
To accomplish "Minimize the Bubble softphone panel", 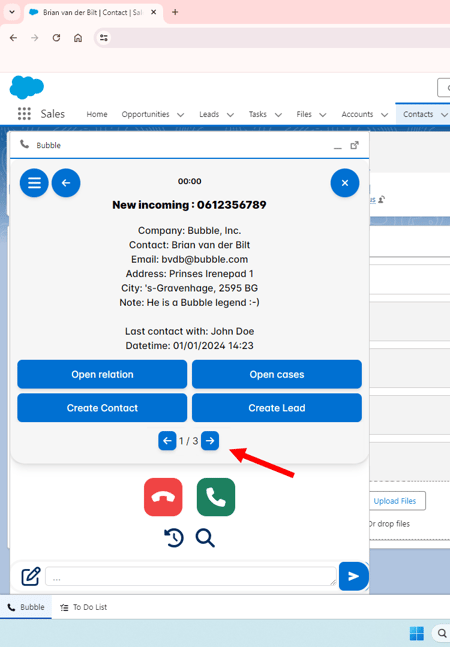I will 338,146.
